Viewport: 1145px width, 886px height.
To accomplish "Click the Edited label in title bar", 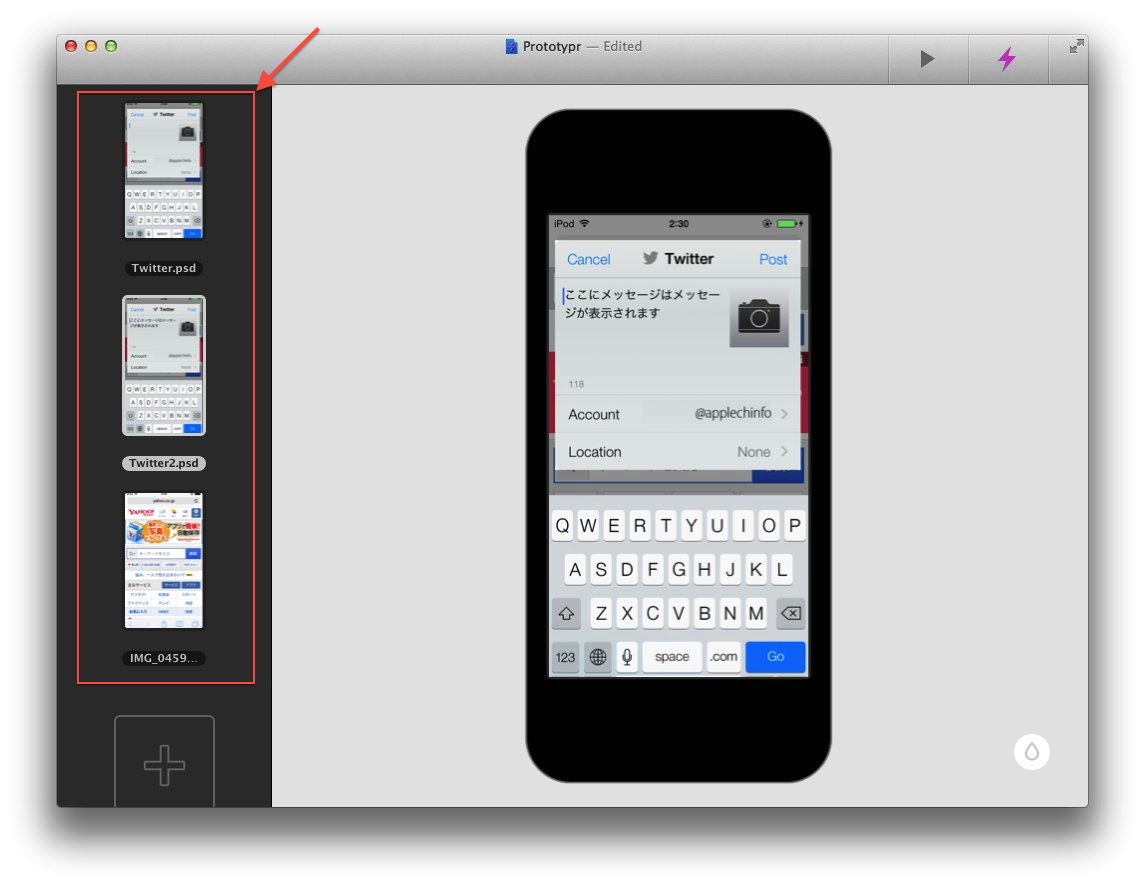I will click(x=622, y=46).
